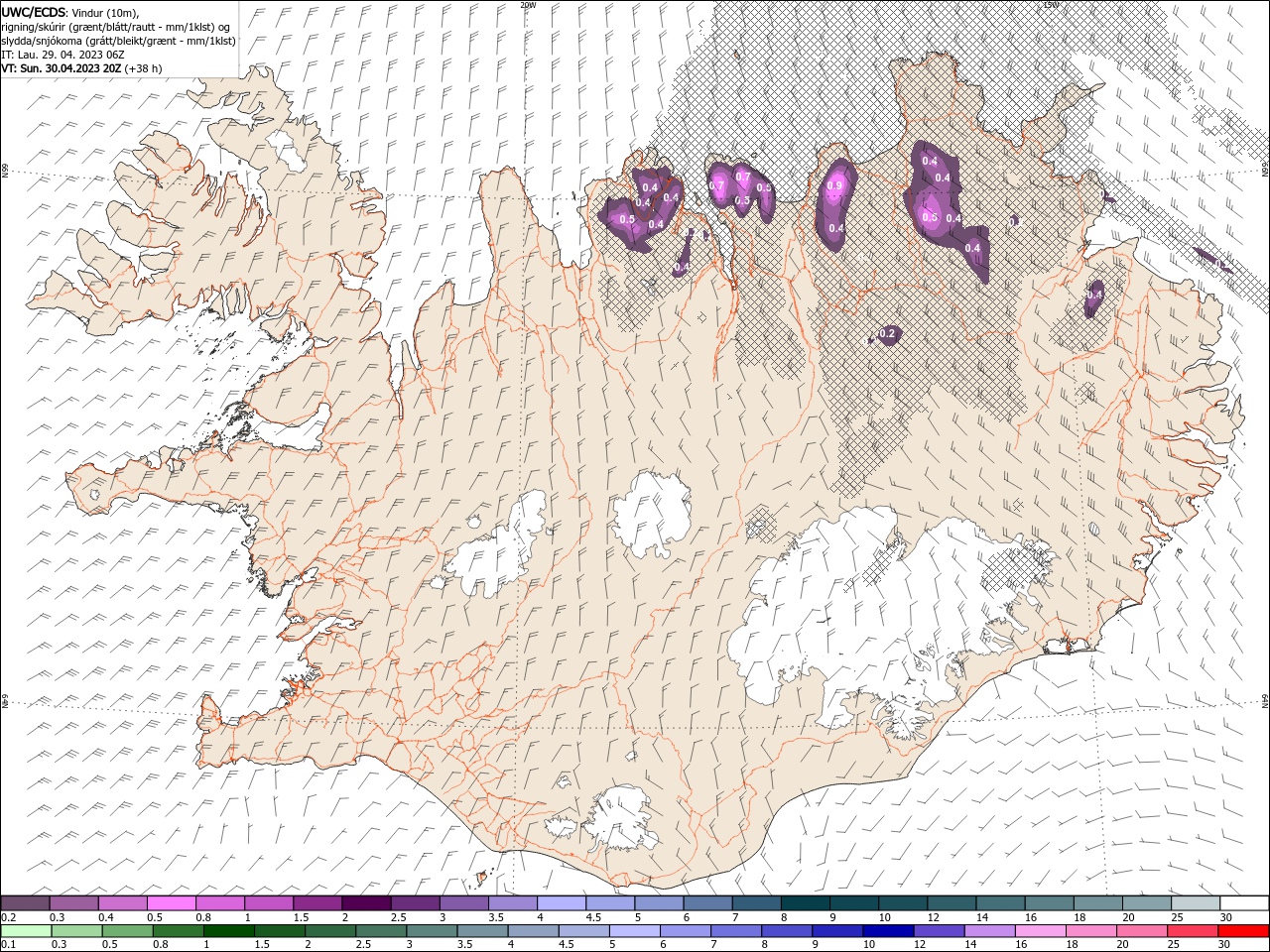Pick the mauve 0.3 swatch in purple snow scale
Image resolution: width=1270 pixels, height=952 pixels.
point(73,902)
